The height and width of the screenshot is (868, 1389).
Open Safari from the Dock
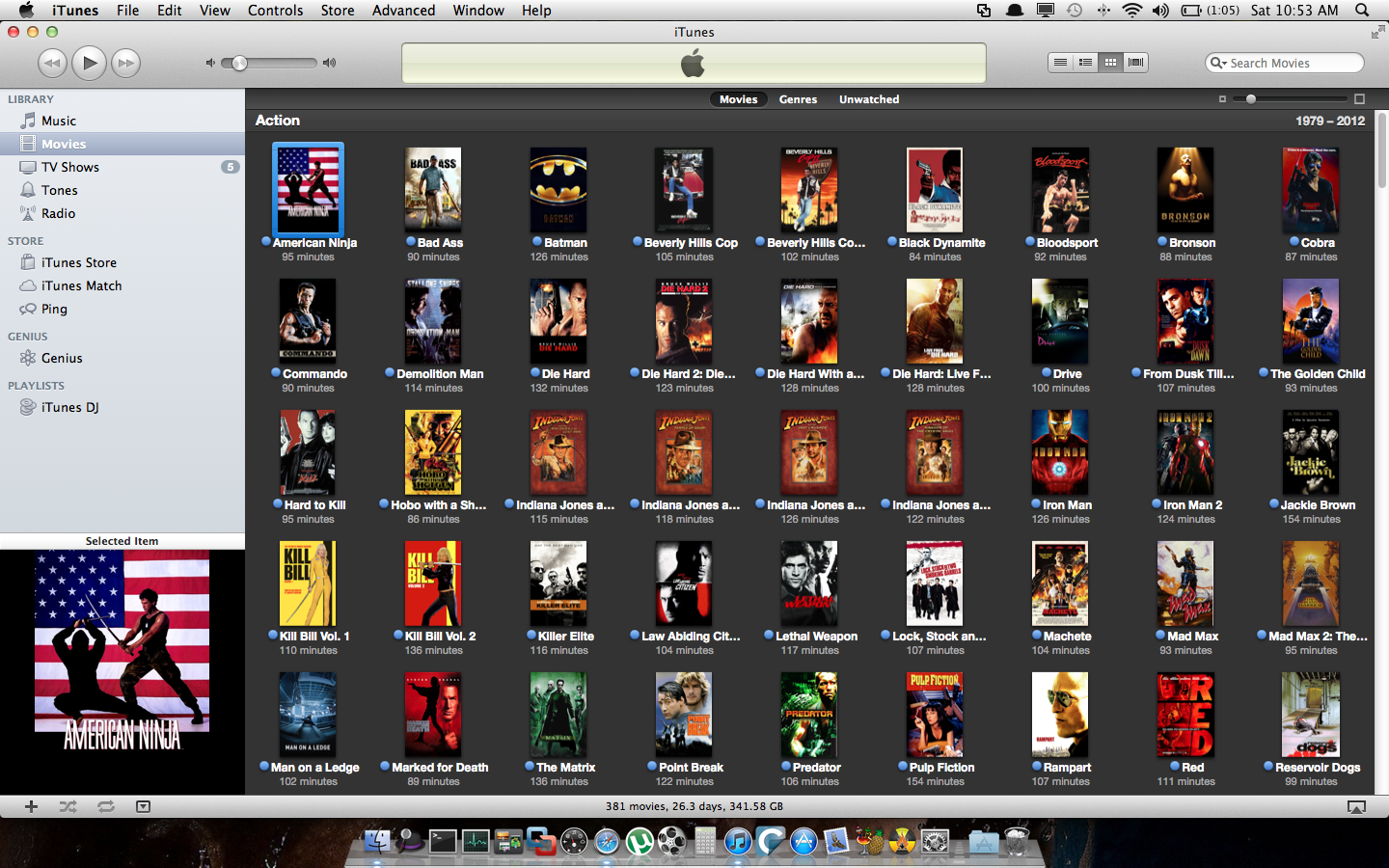pyautogui.click(x=607, y=842)
